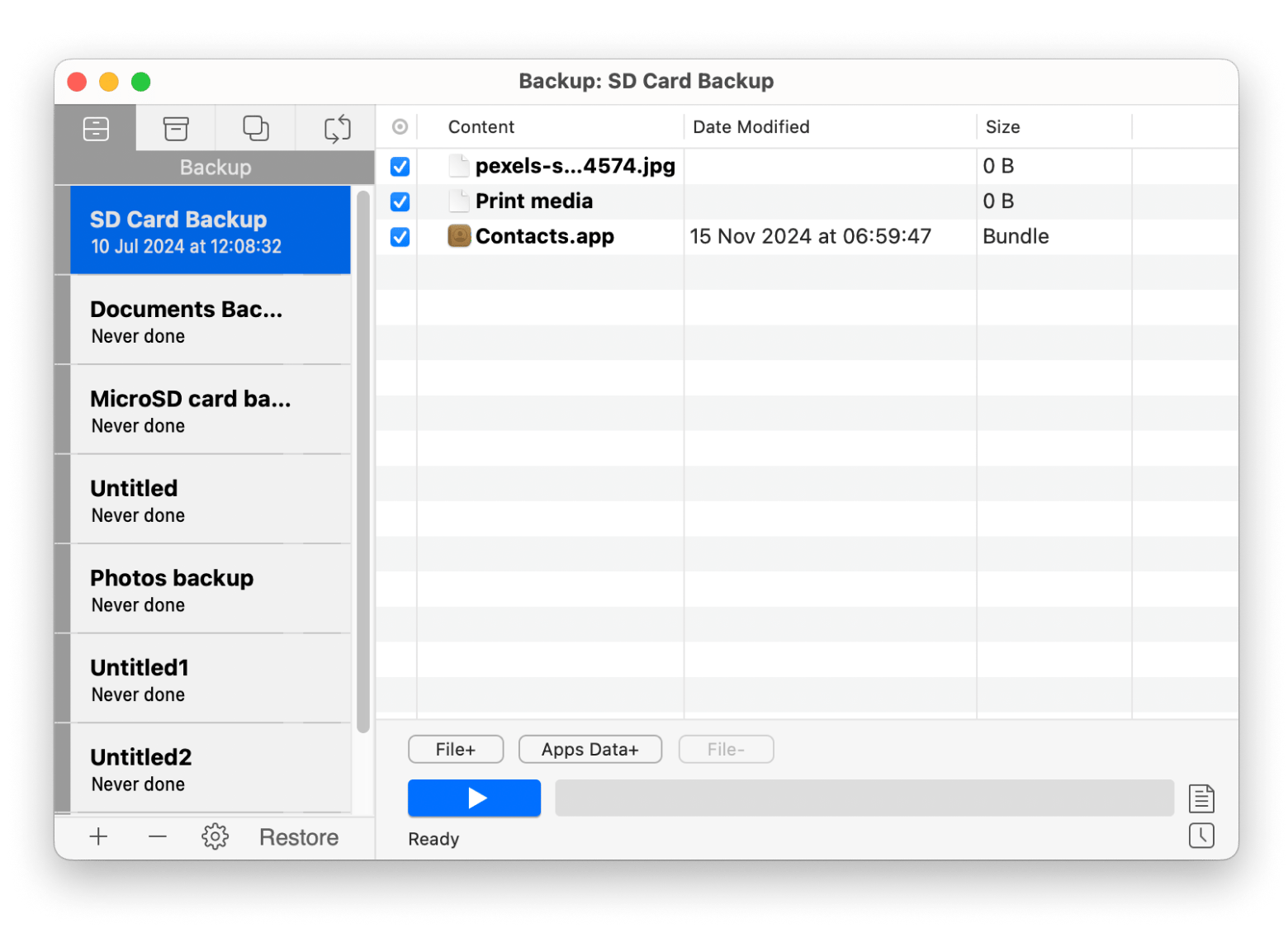The height and width of the screenshot is (938, 1288).
Task: Click the File+ button
Action: point(456,749)
